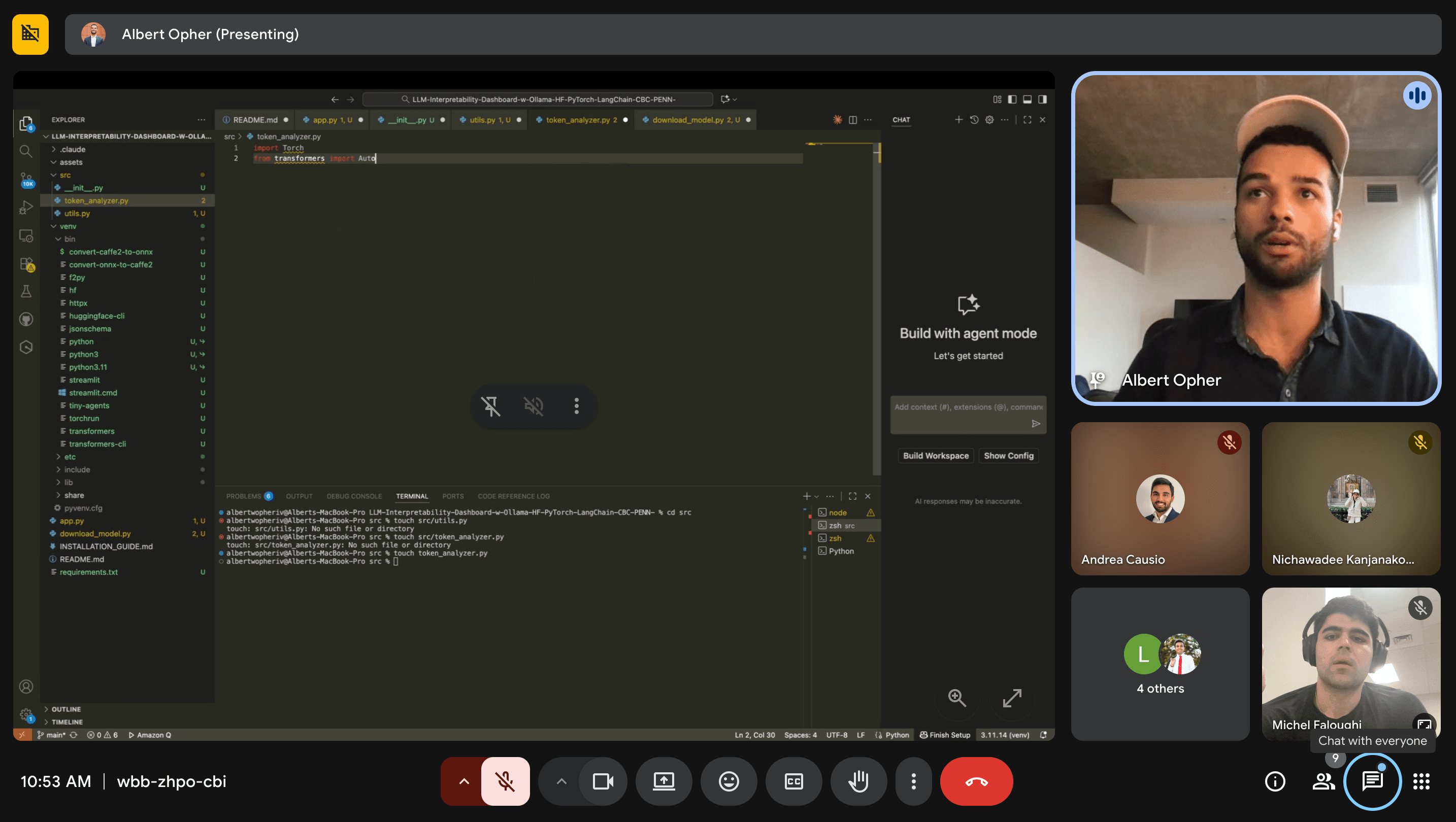Click the present screen button

664,781
